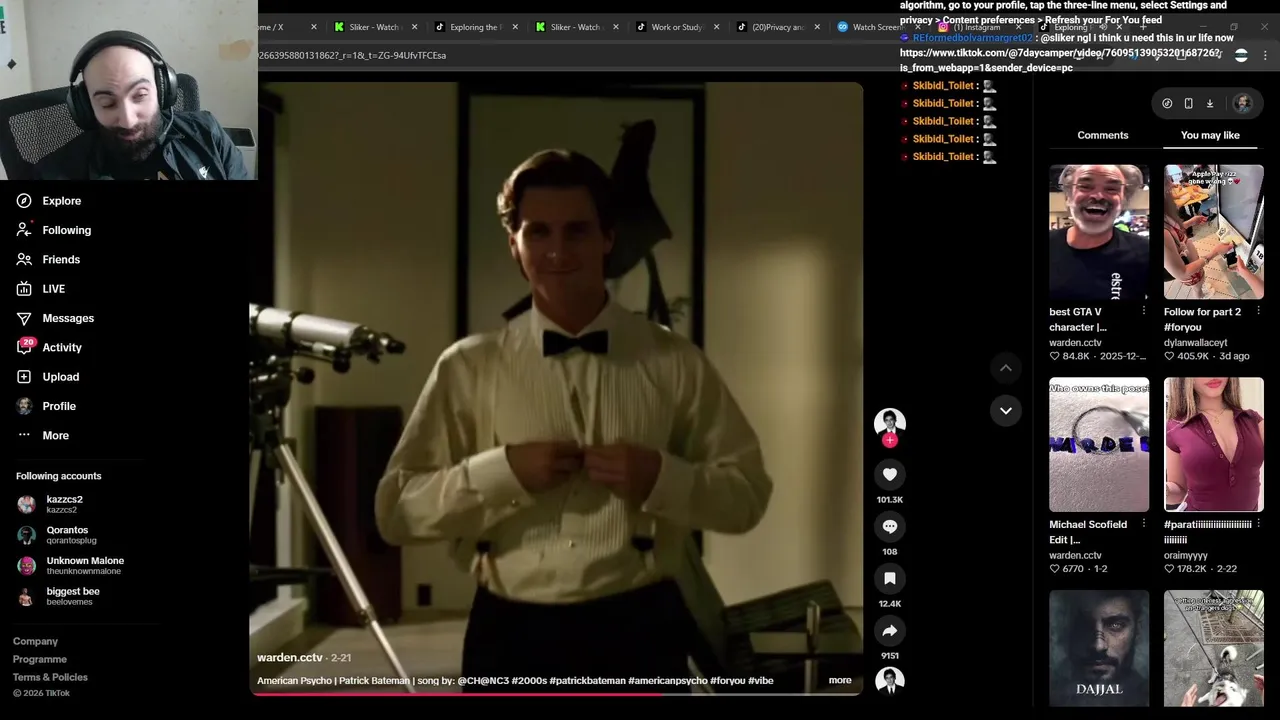This screenshot has height=720, width=1280.
Task: Open dylanwallaceyt channel name under card
Action: tap(1195, 343)
